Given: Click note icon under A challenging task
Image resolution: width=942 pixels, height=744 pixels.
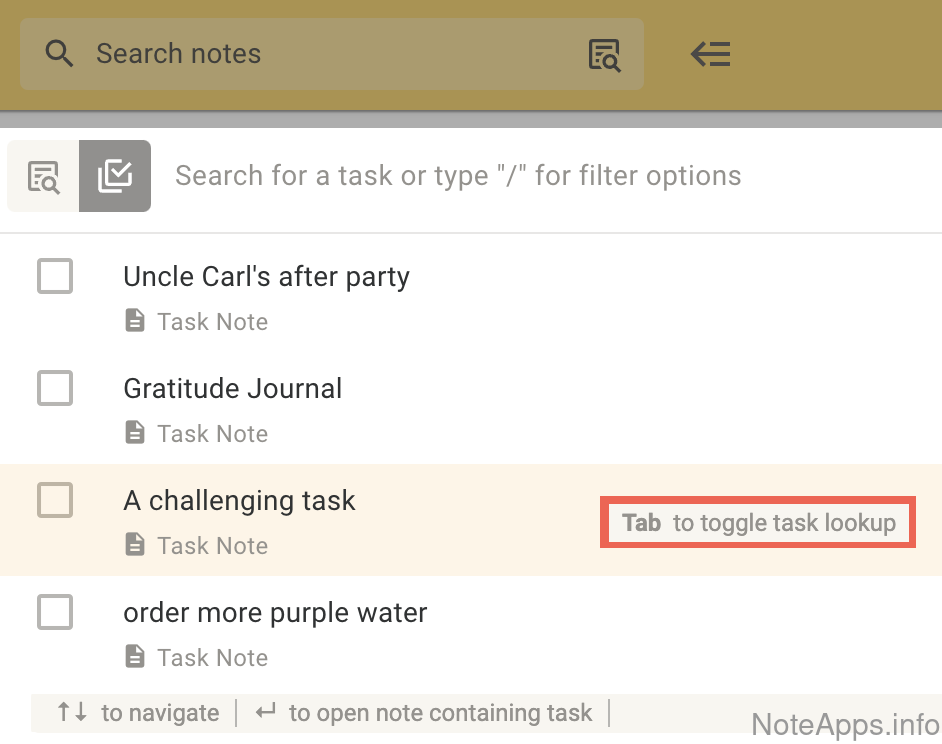Looking at the screenshot, I should [134, 545].
